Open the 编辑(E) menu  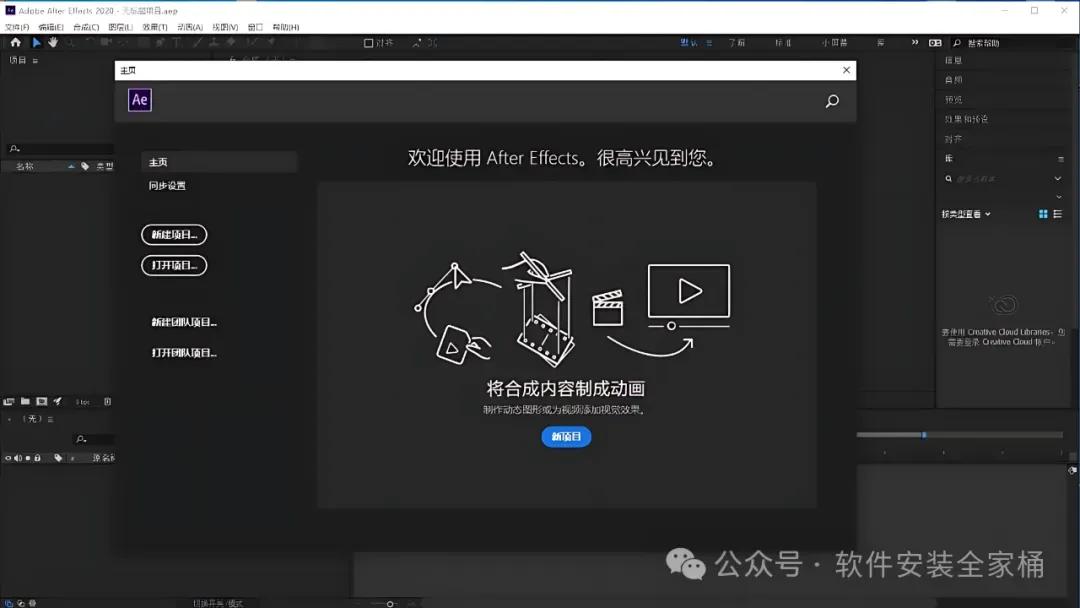(x=51, y=27)
